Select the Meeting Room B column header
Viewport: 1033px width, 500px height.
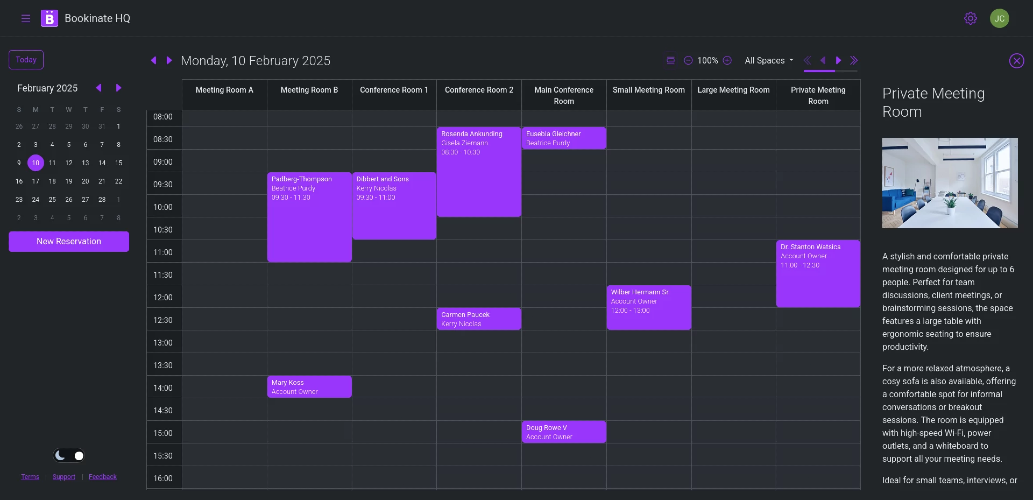(x=310, y=94)
